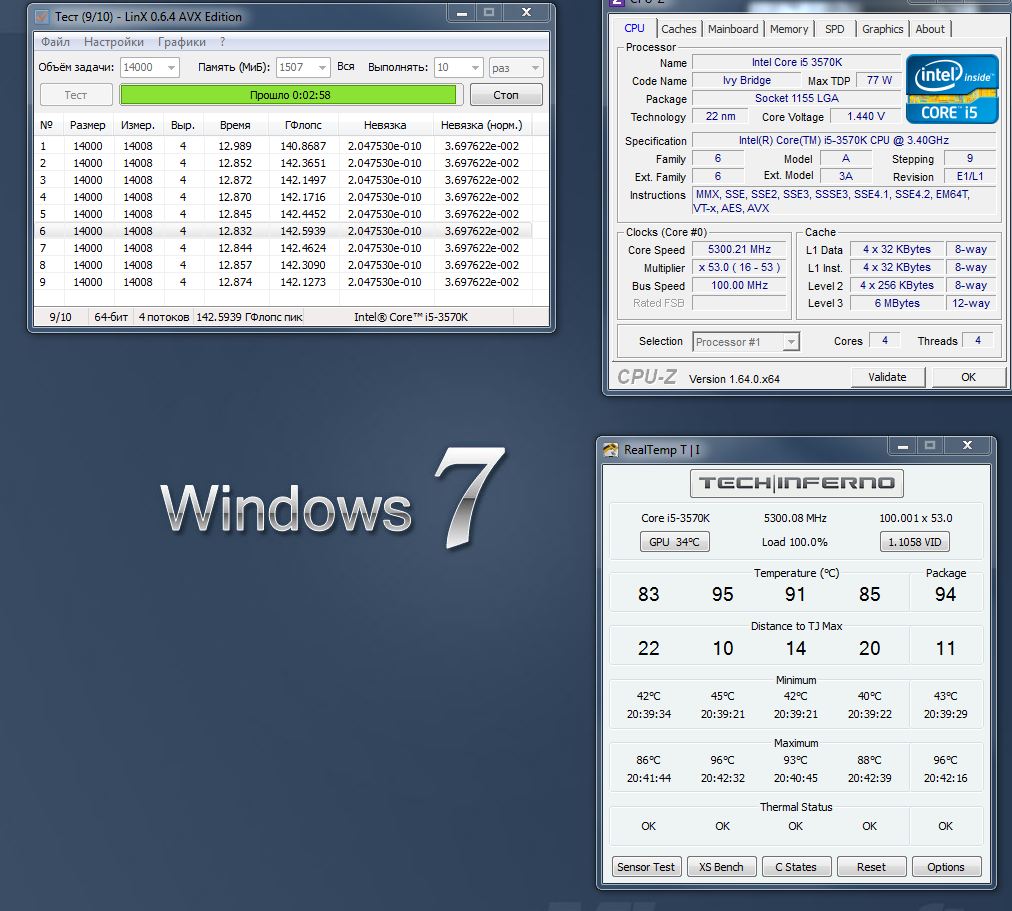Select result row with 140.8687 ГФлопс

[x=283, y=146]
